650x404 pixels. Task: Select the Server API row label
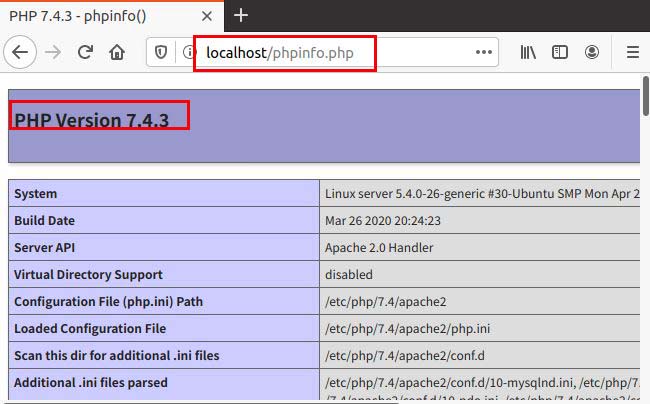click(x=44, y=247)
